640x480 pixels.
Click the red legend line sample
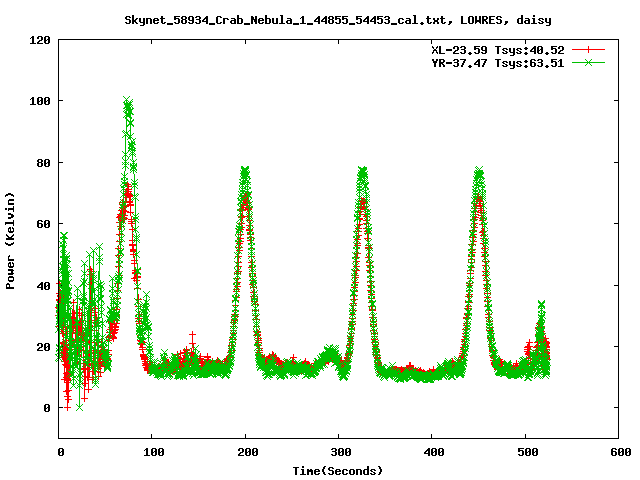click(588, 50)
